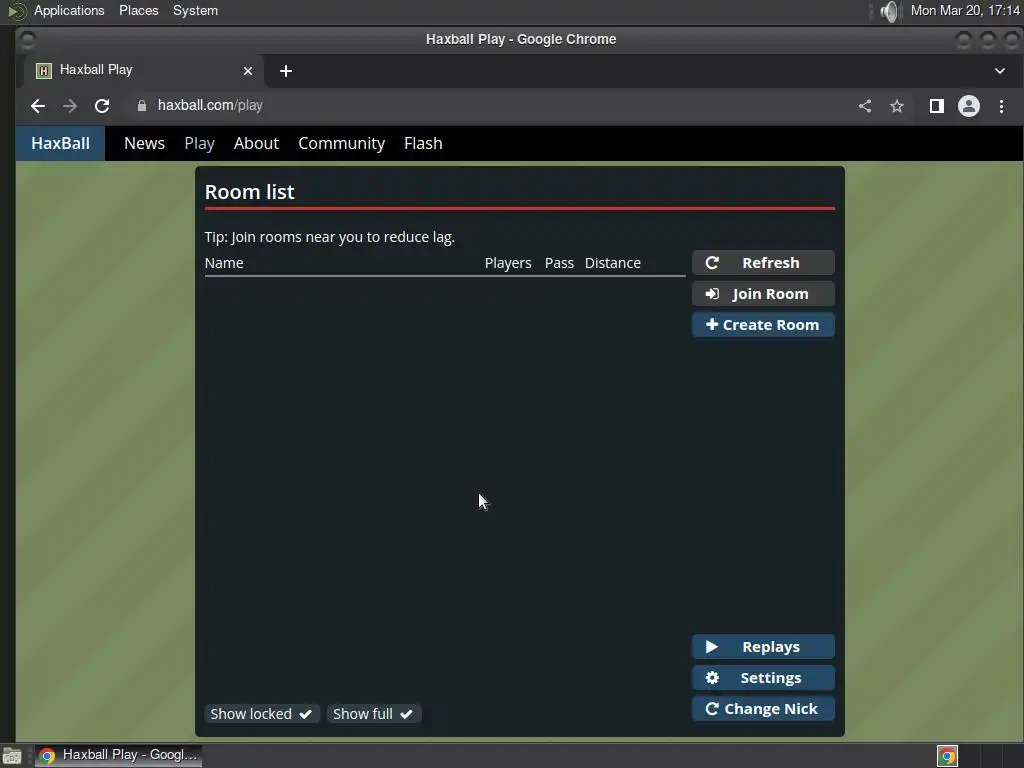The height and width of the screenshot is (768, 1024).
Task: Sort room list by Players column header
Action: [508, 263]
